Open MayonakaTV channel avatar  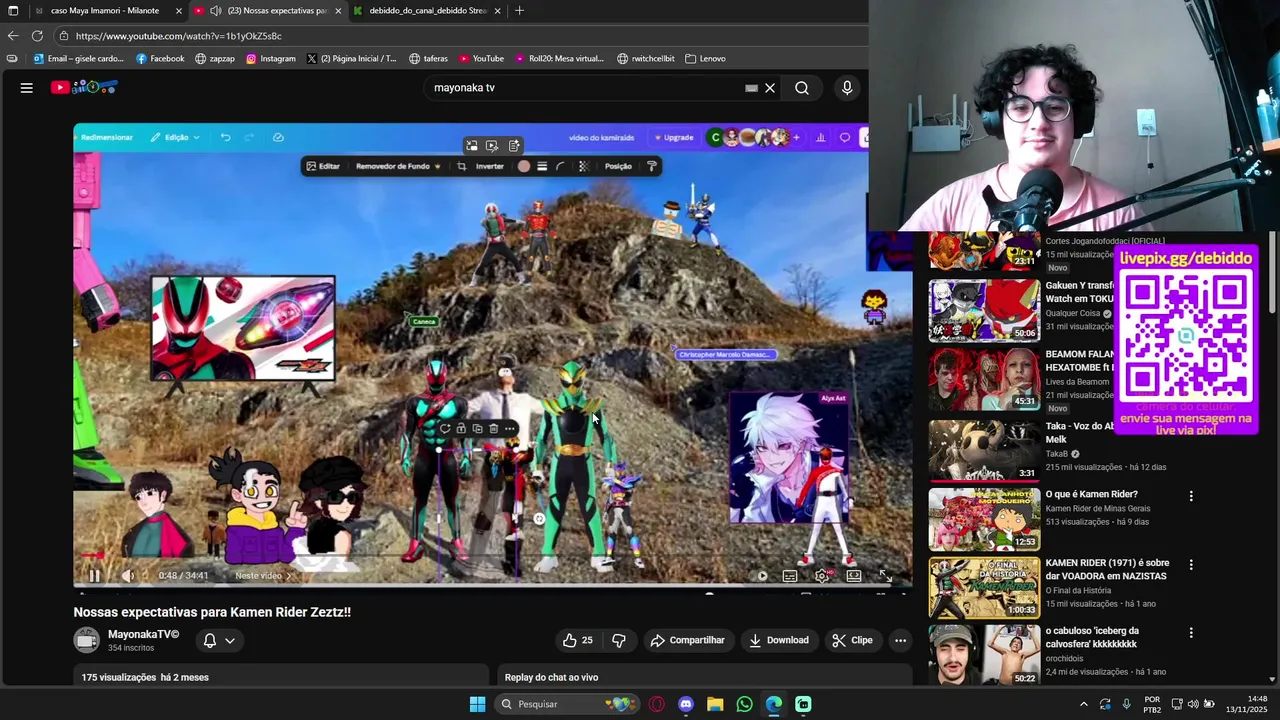(87, 640)
